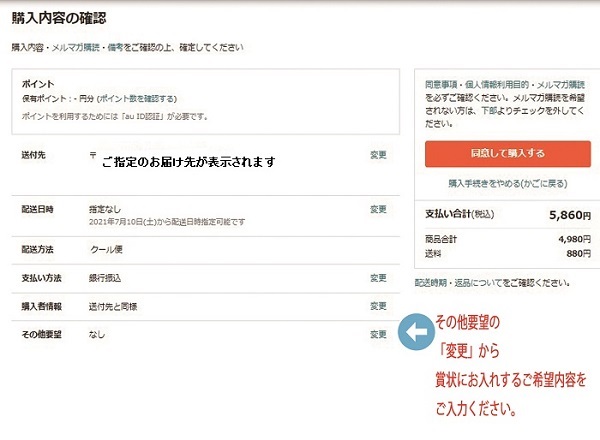
Task: Click the orange 同意して購入する button
Action: tap(507, 153)
